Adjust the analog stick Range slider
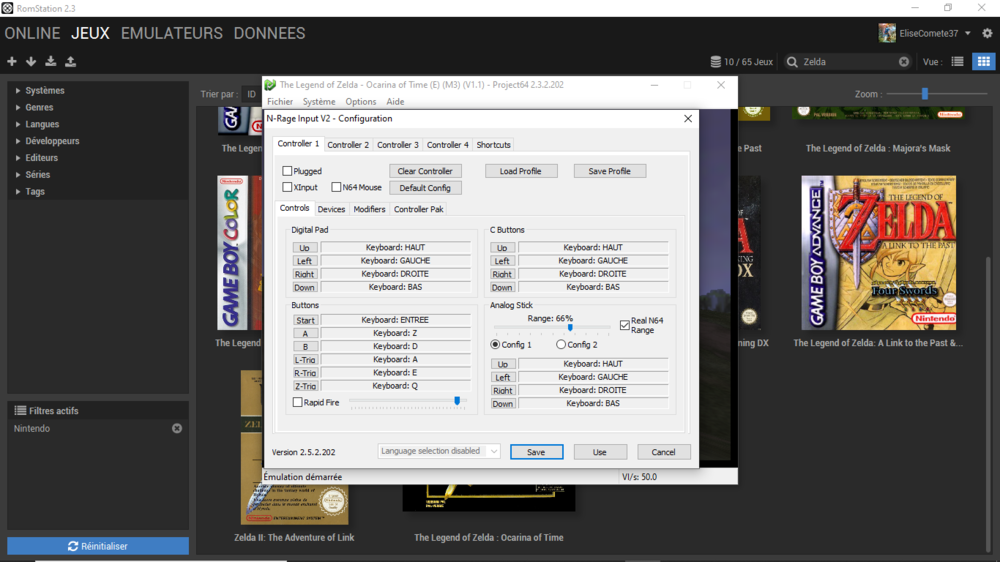Screen dimensions: 1000x562 tap(570, 328)
